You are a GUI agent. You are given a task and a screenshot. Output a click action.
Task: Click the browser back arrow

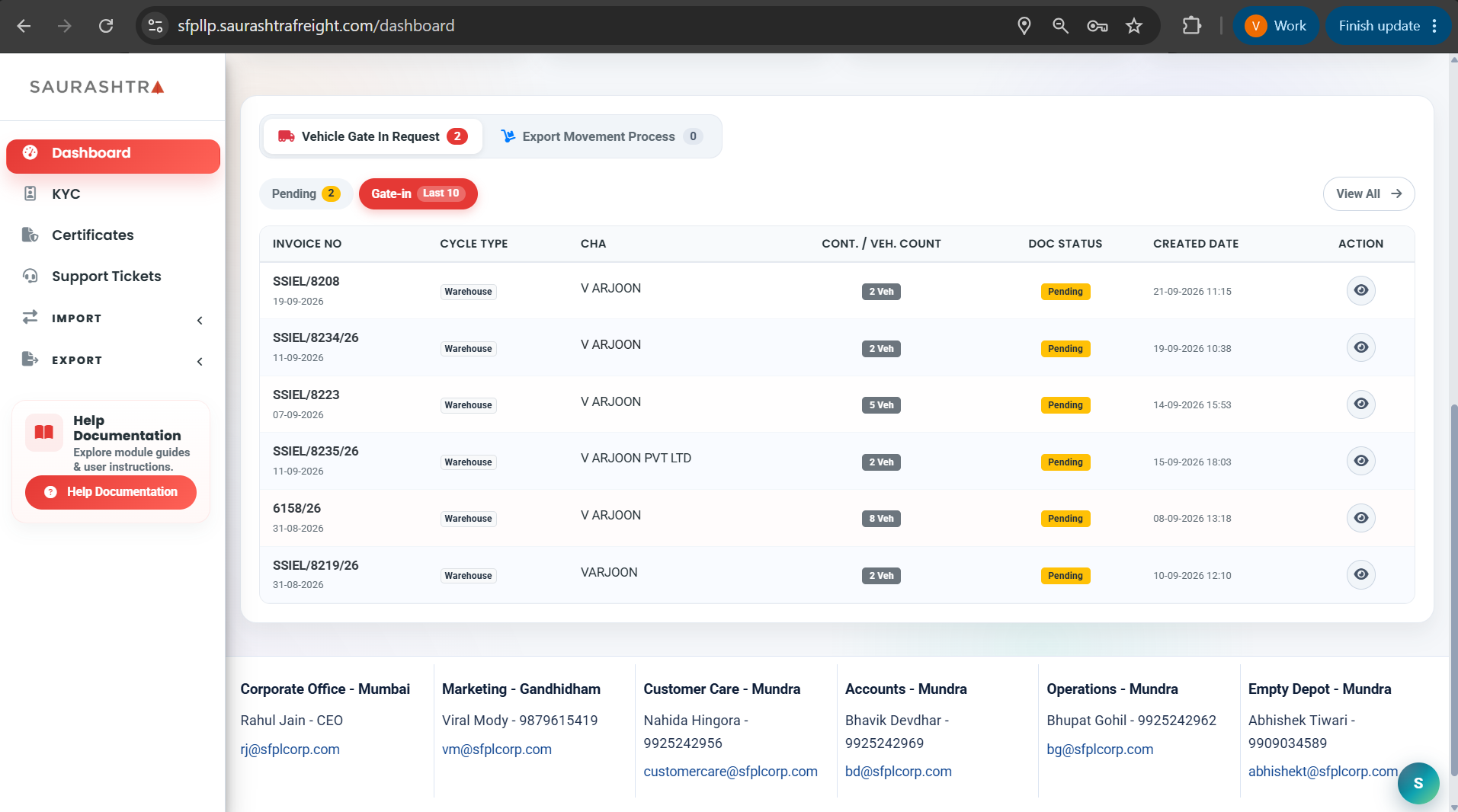24,26
